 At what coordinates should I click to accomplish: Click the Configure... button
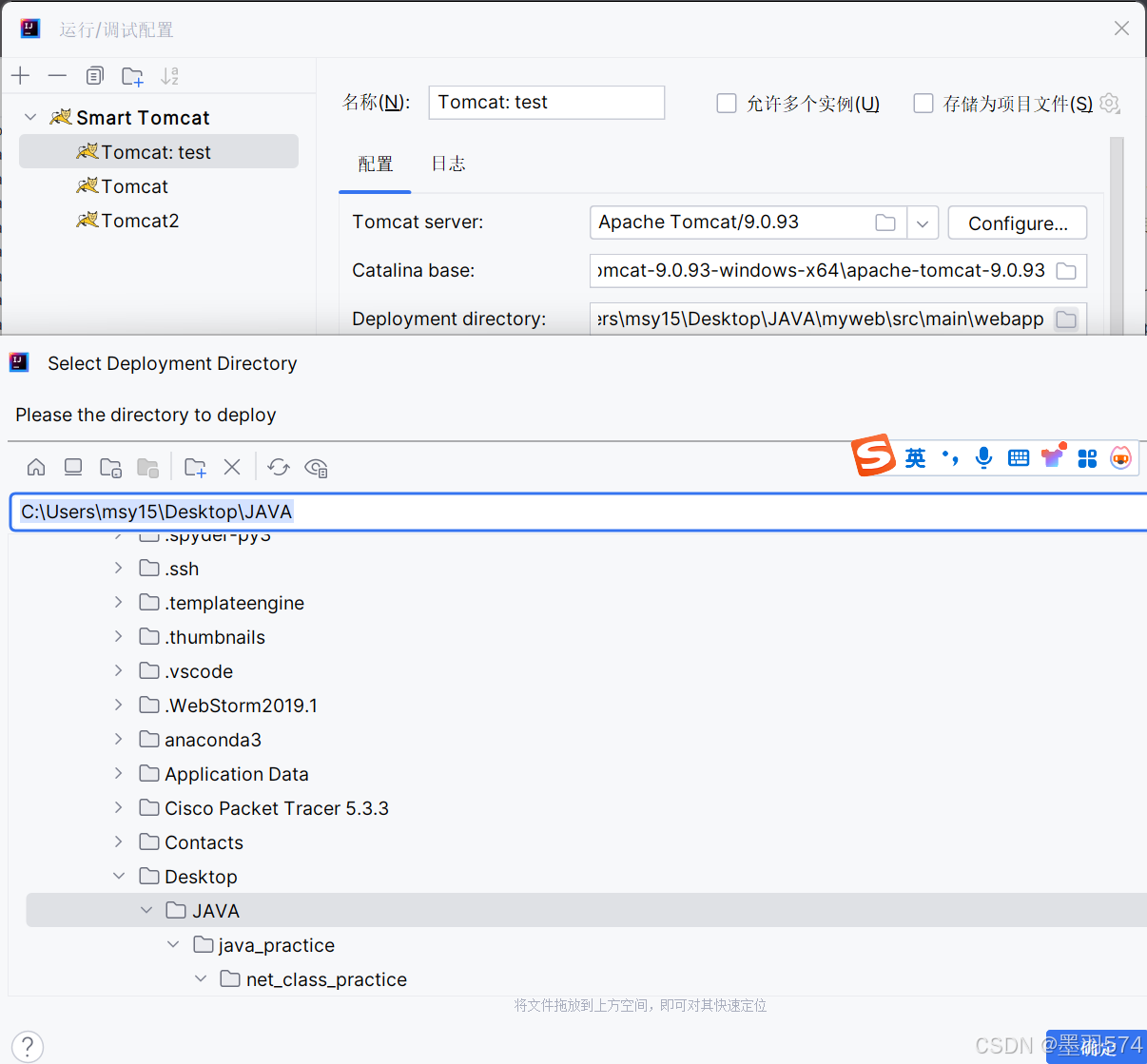point(1018,223)
